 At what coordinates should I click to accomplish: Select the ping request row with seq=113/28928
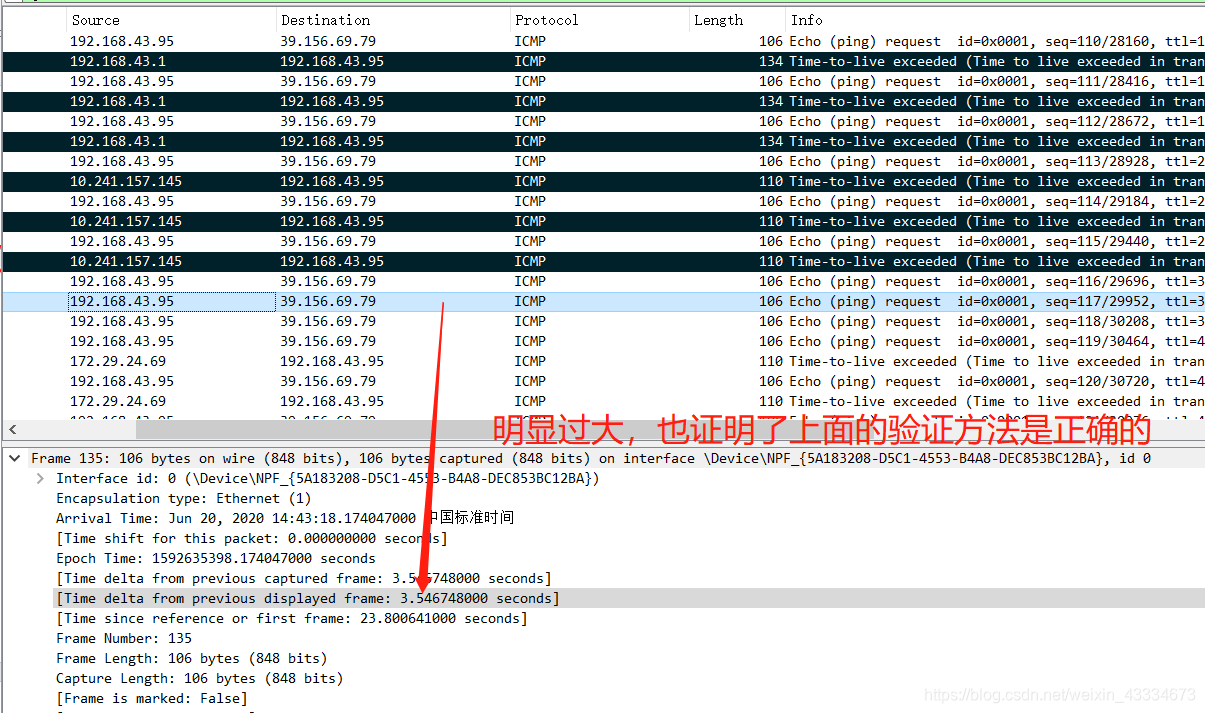point(602,161)
